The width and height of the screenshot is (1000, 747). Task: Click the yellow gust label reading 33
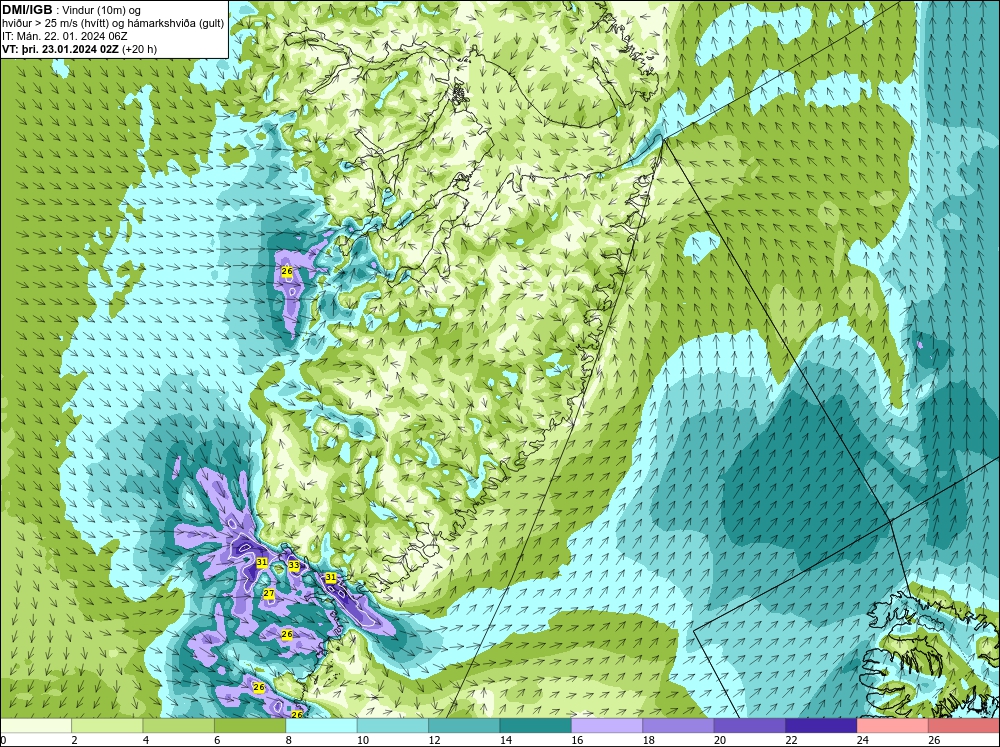tap(294, 565)
